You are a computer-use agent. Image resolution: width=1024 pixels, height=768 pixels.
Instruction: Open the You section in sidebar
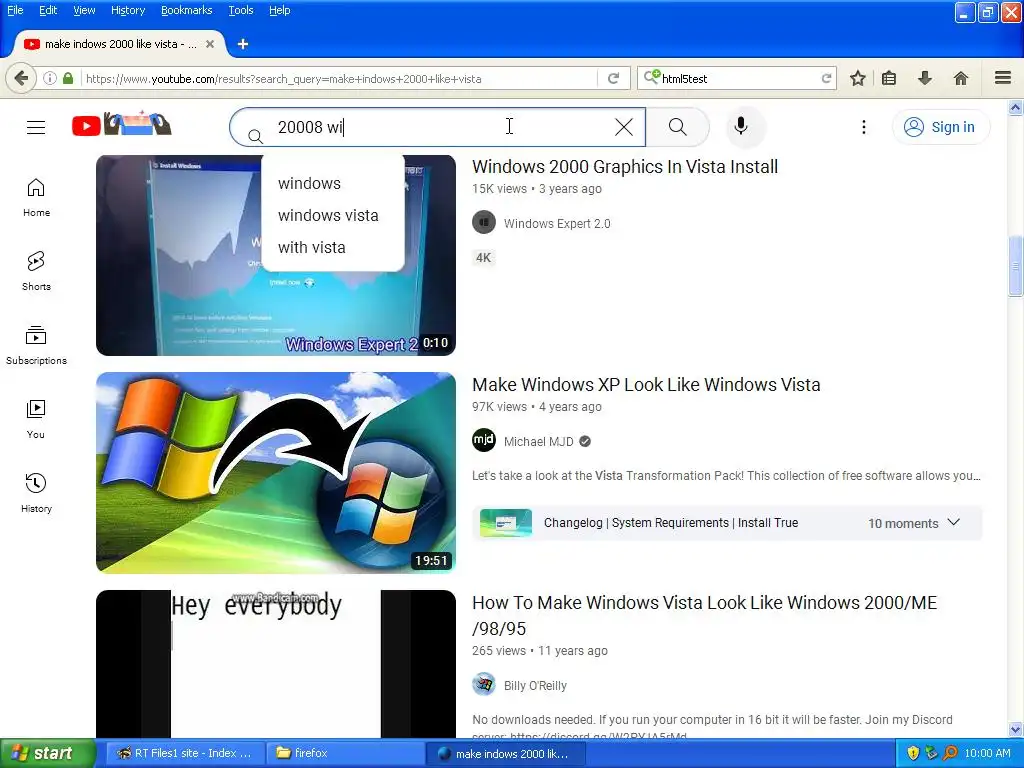point(36,419)
